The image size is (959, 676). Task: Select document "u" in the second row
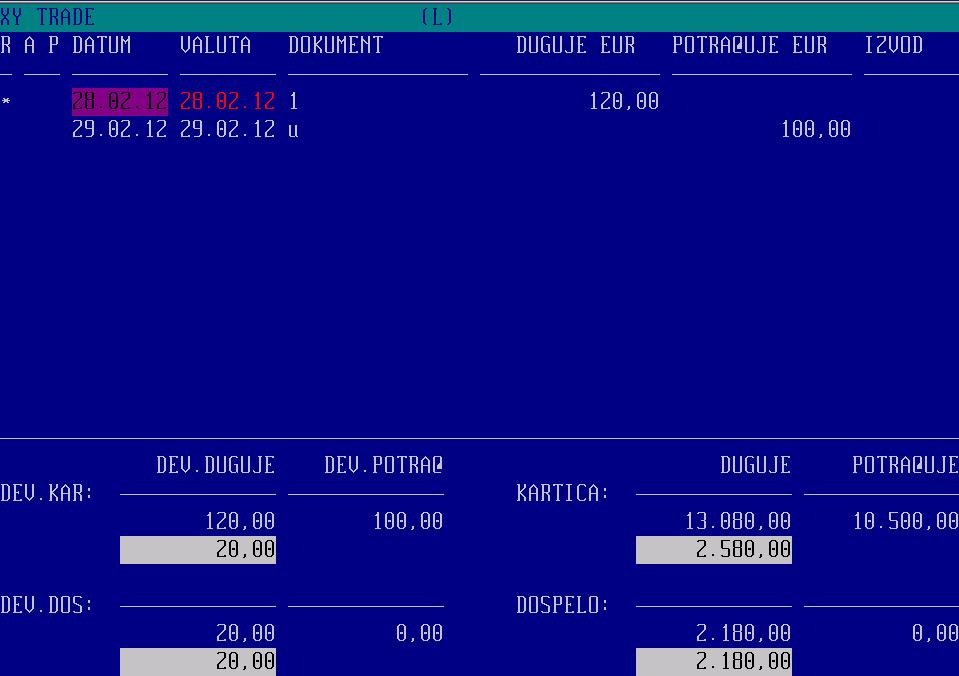point(293,130)
